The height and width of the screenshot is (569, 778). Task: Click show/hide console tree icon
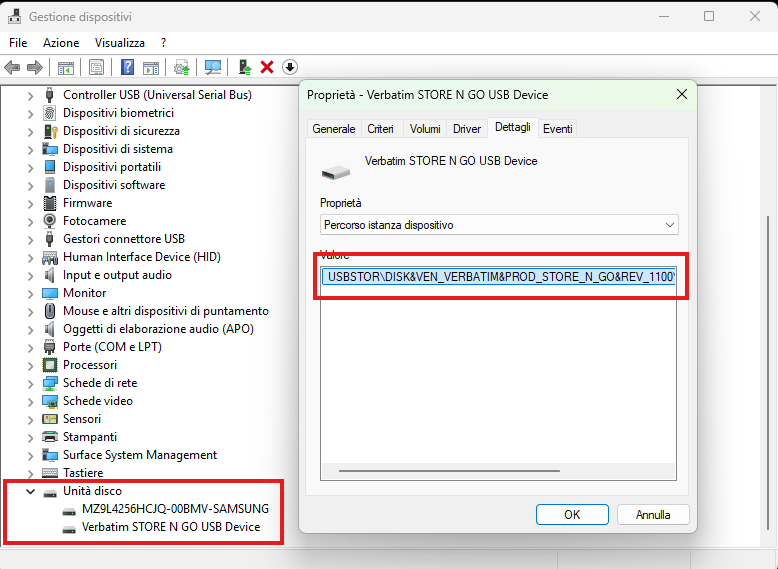(65, 67)
